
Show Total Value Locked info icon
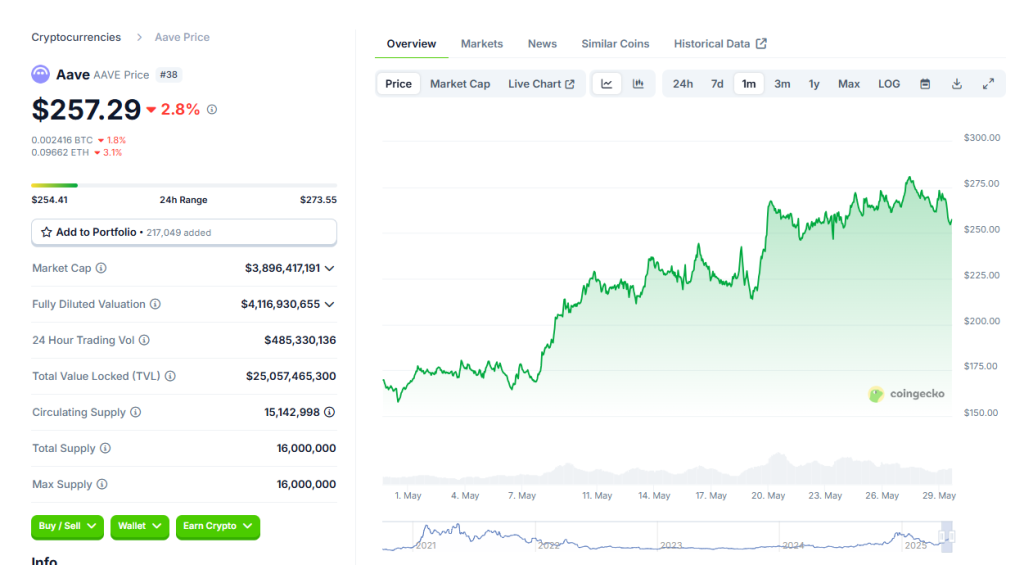(x=170, y=376)
